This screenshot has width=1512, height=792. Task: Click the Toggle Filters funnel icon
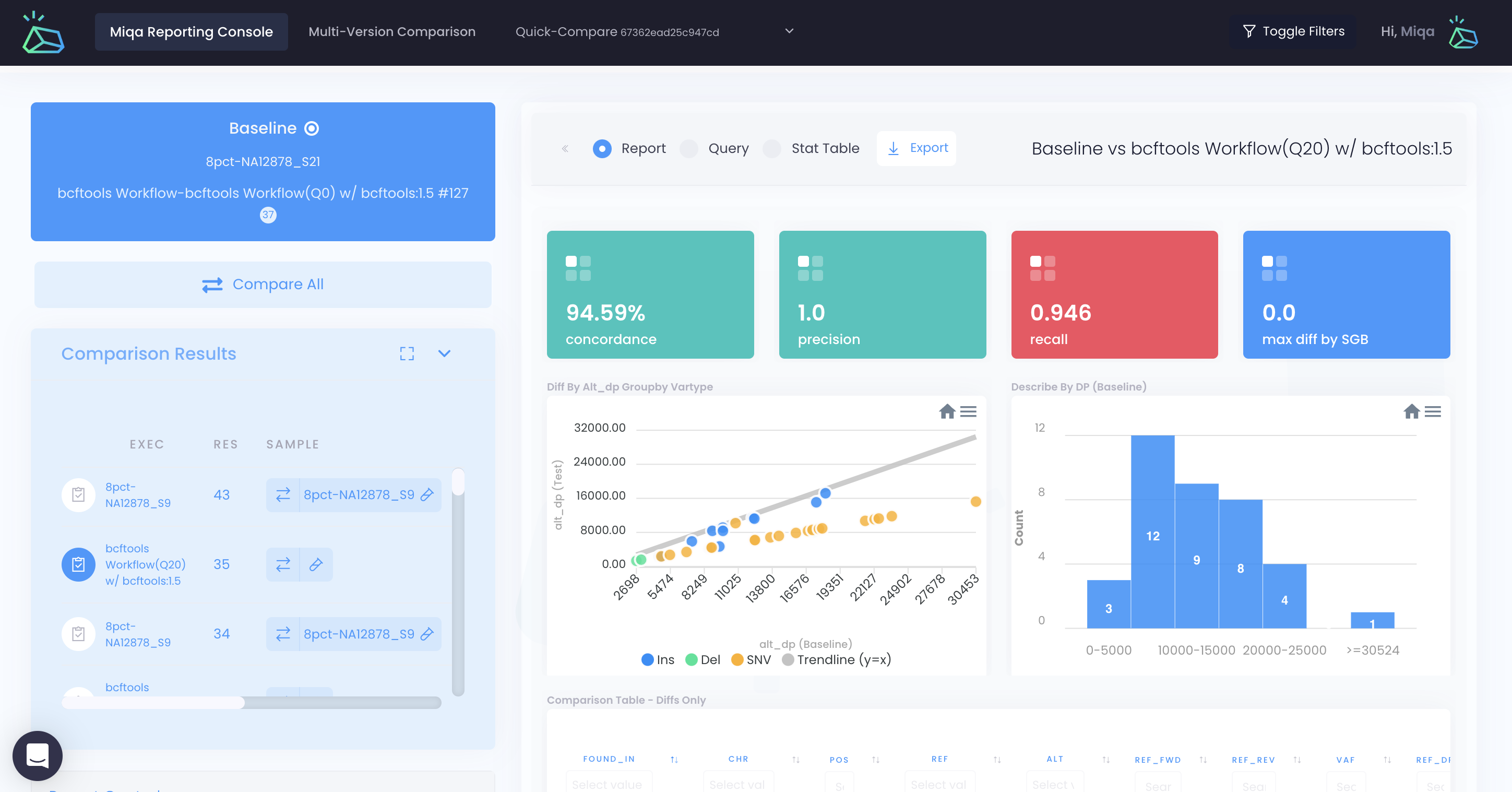click(x=1249, y=31)
